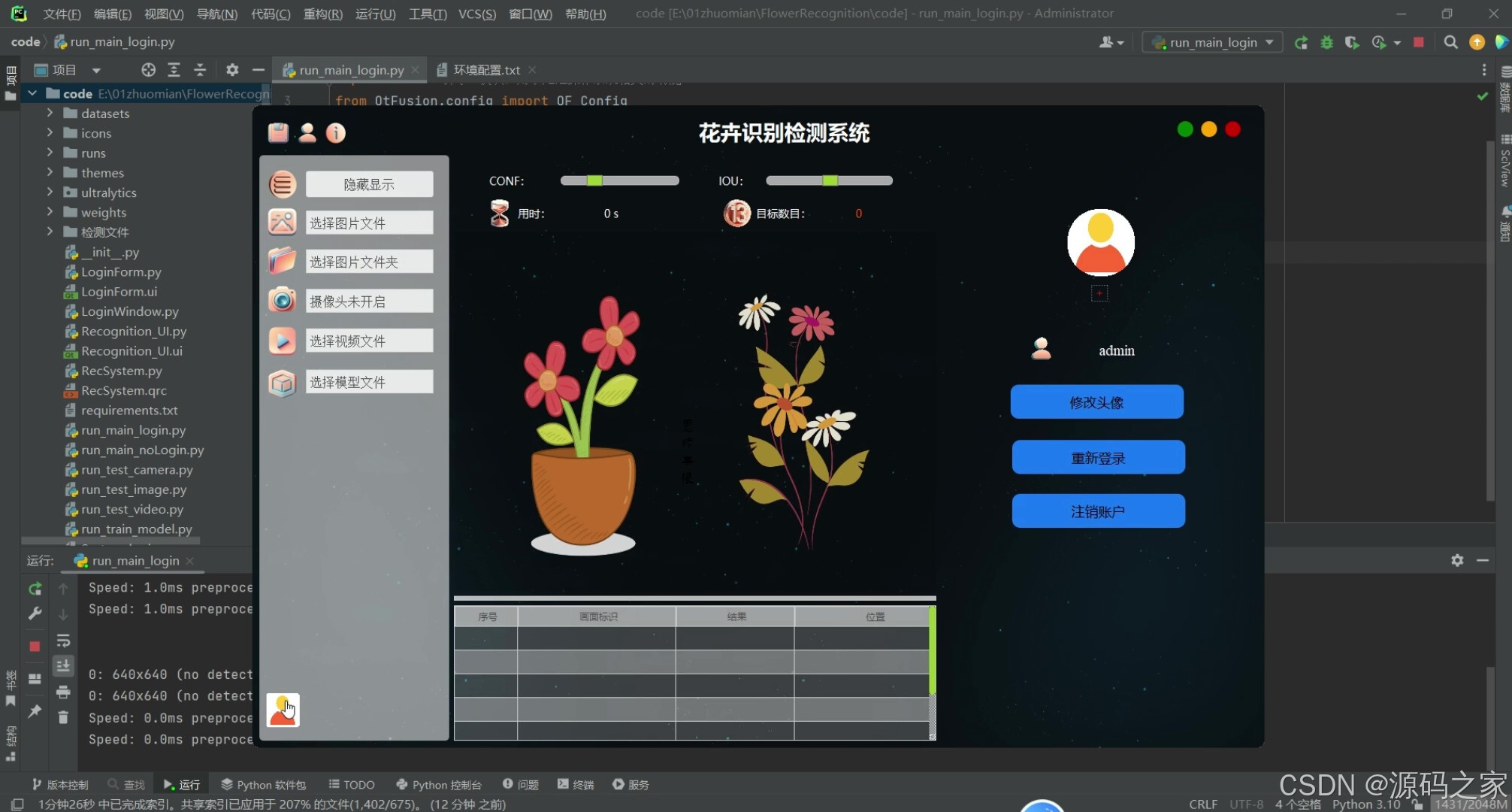Rerun the program via the green rerun arrow
1512x812 pixels.
(1301, 42)
